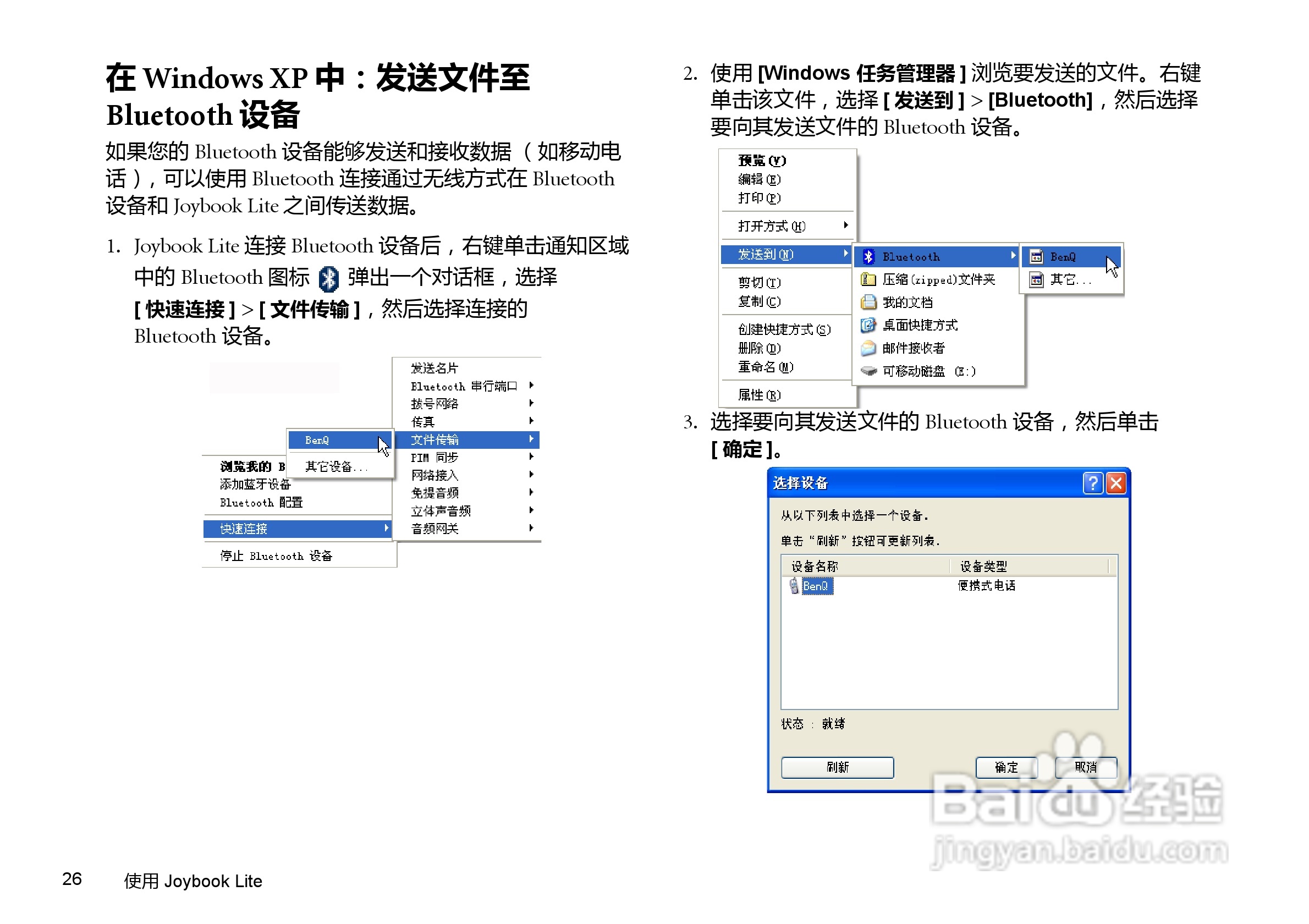Viewport: 1309px width, 924px height.
Task: Click the 取消 button in the device dialog
Action: [x=1086, y=768]
